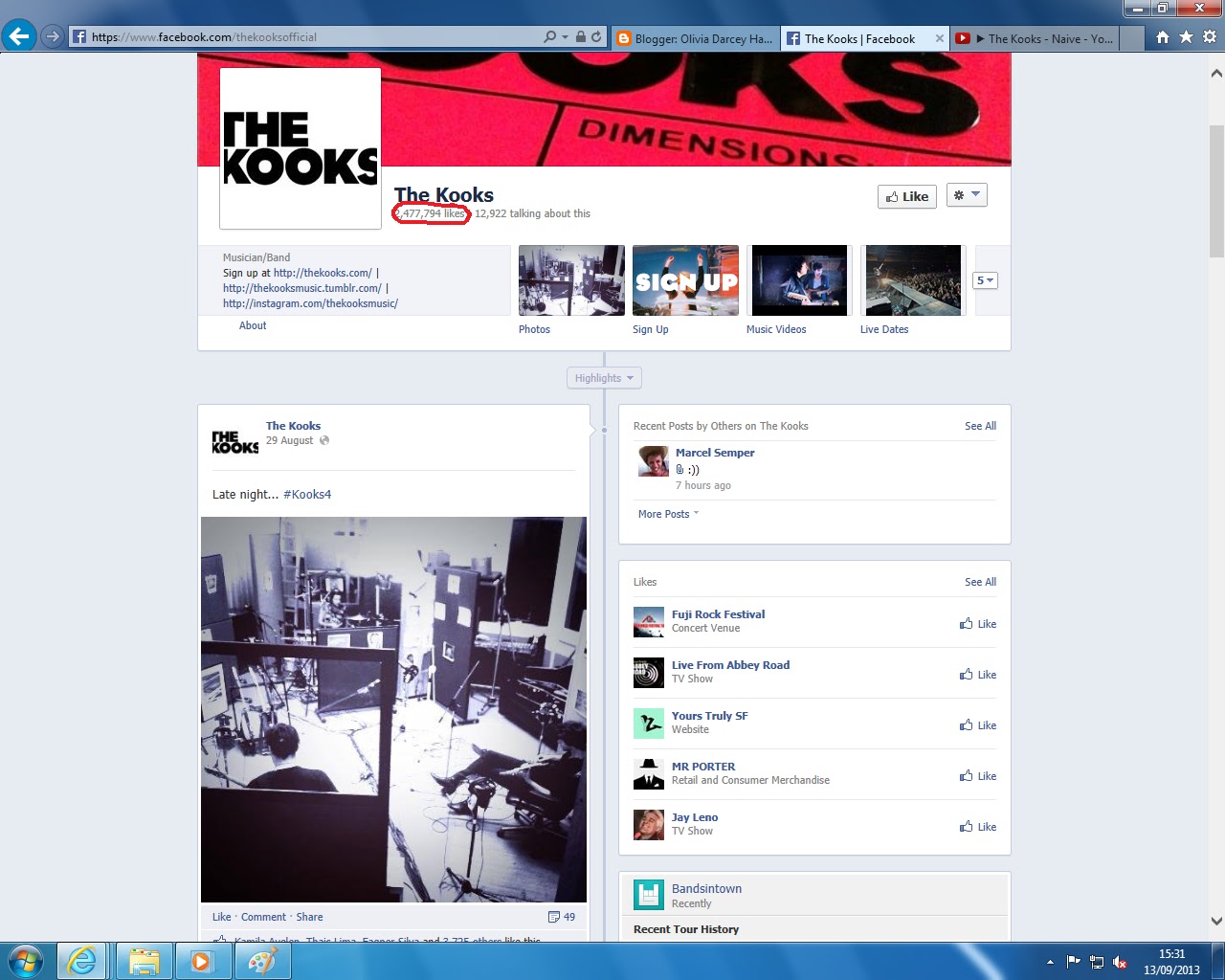Switch to Blogger: Olivia Darcey tab
Image resolution: width=1225 pixels, height=980 pixels.
click(696, 39)
